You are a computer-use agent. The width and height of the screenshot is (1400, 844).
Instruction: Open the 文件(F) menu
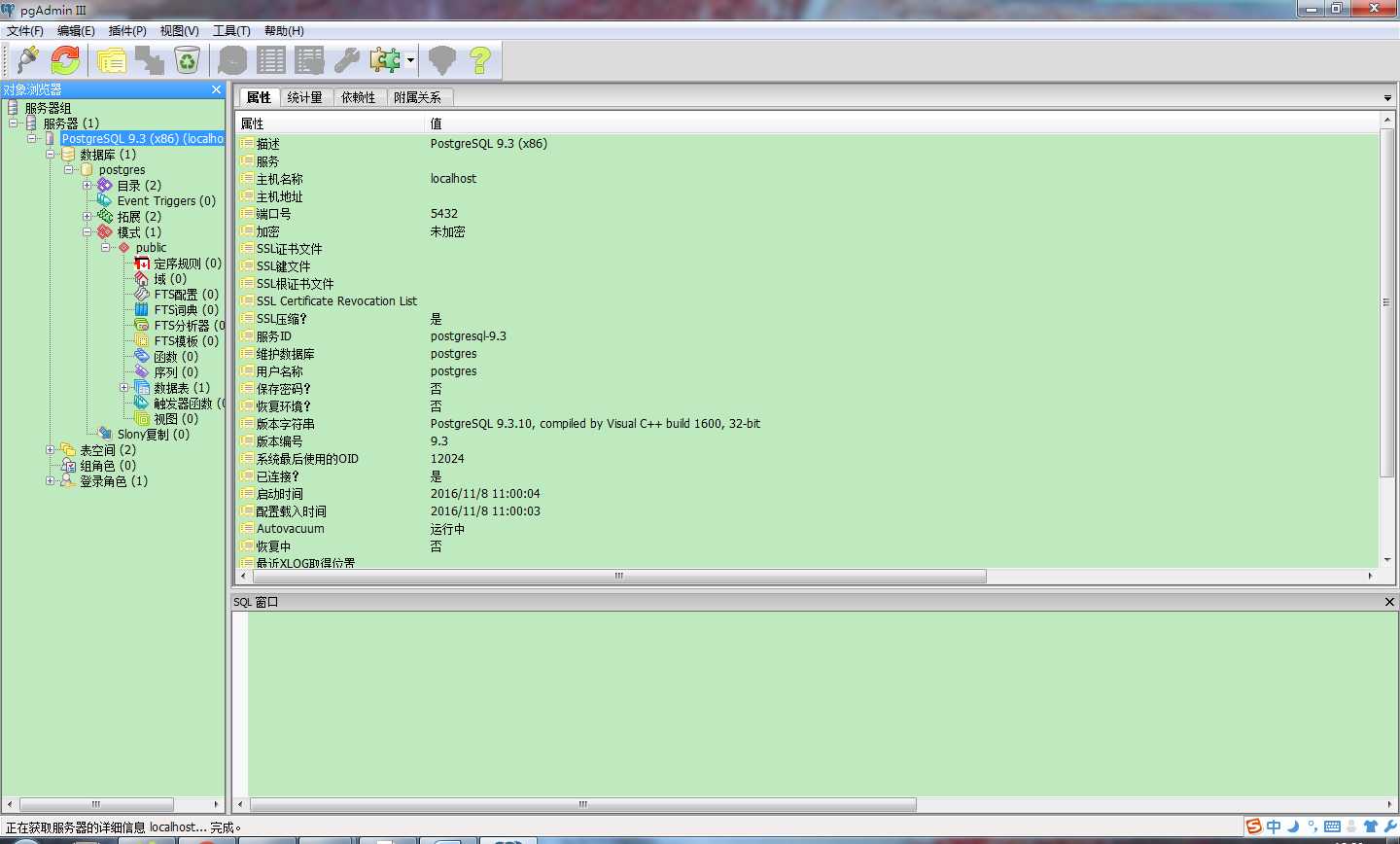coord(25,31)
